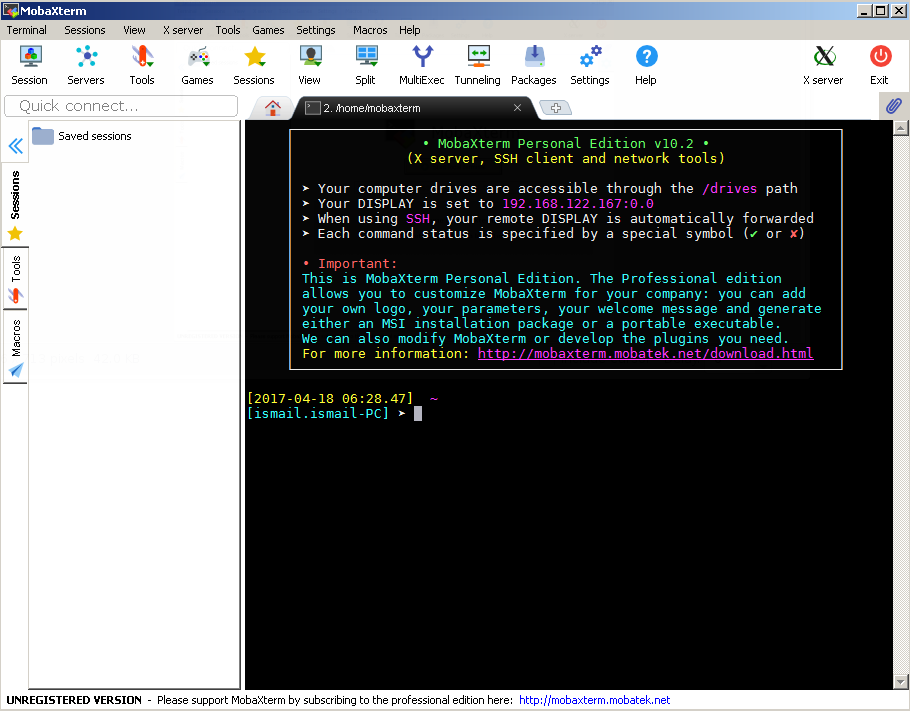Open the Games menu in menu bar

(268, 30)
